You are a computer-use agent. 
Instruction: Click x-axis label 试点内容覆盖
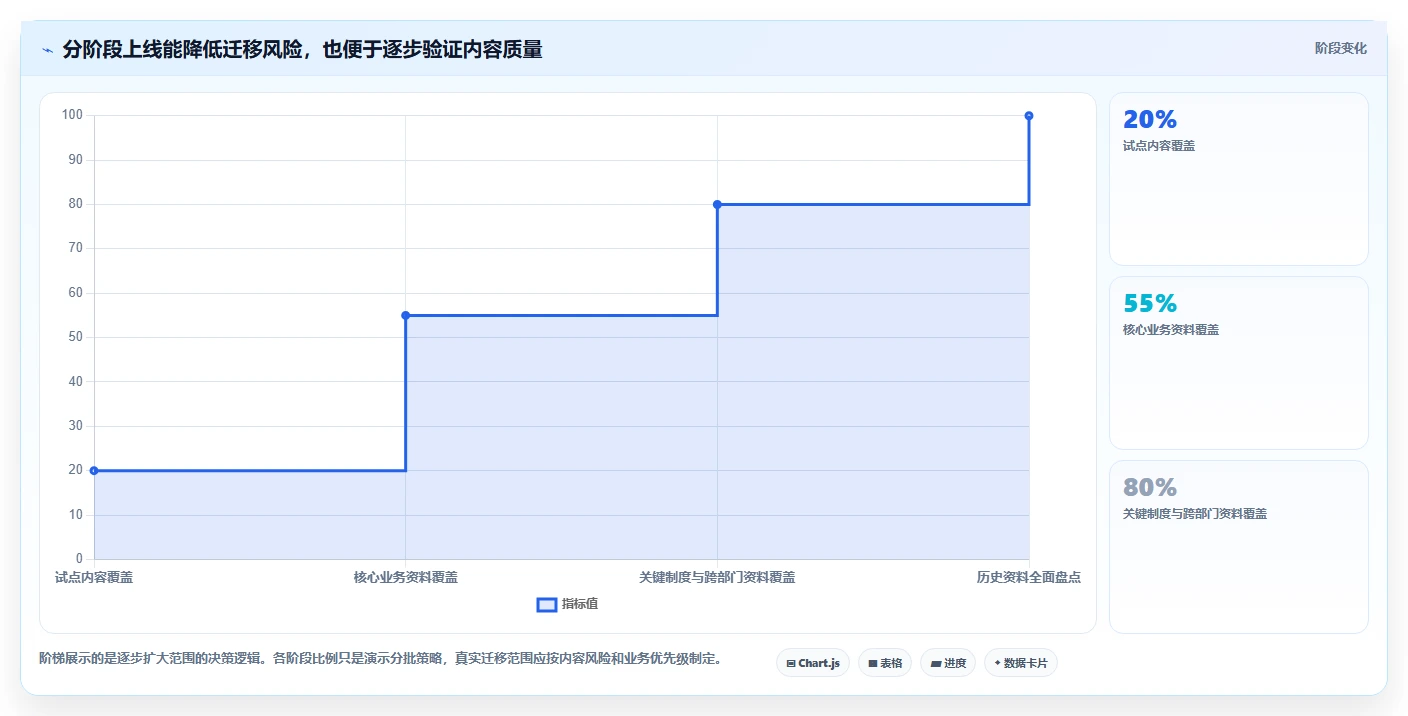coord(94,577)
